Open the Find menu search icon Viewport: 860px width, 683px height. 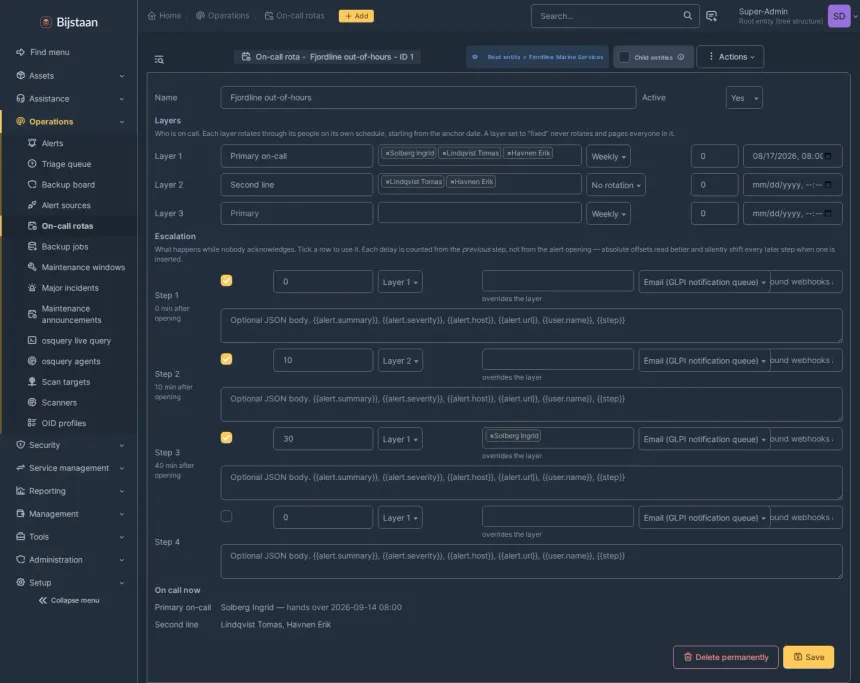(x=20, y=52)
